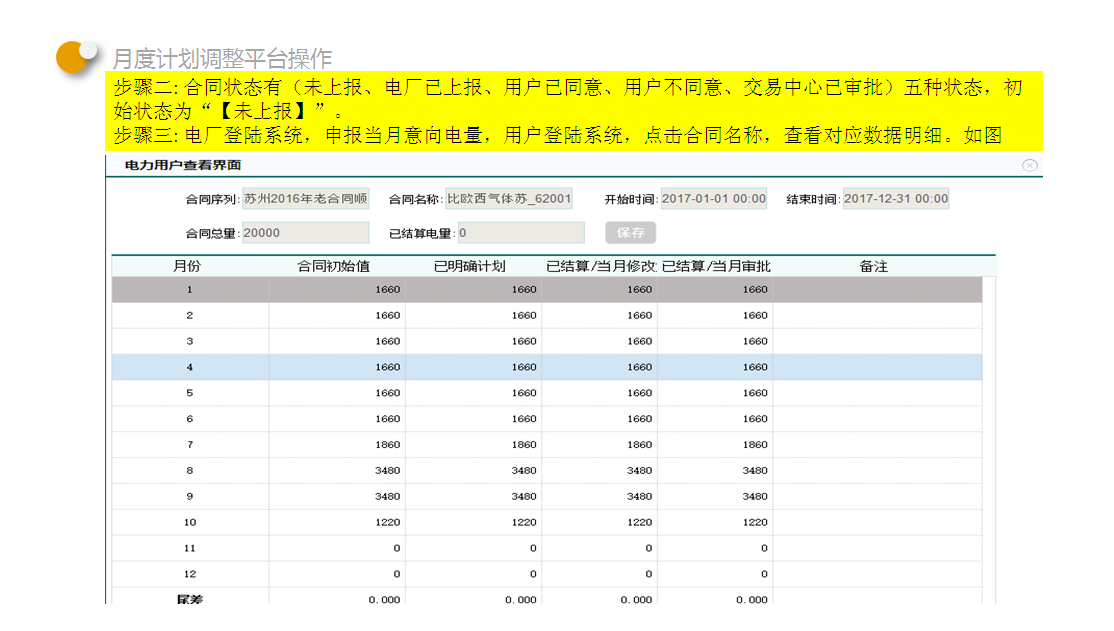Click the 保存 button
Screen dimensions: 1114x631
[x=630, y=233]
